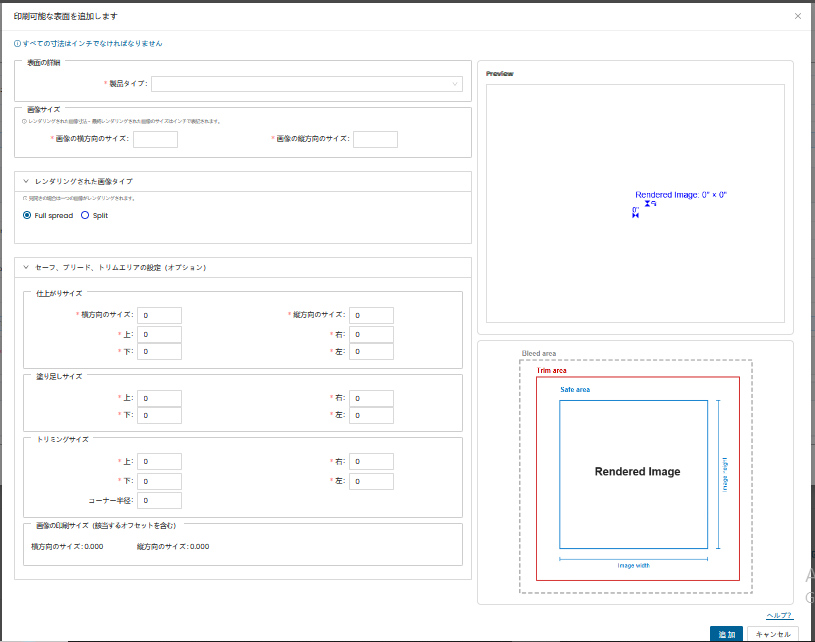The image size is (815, 642).
Task: Click the コーナー半径 input field
Action: (x=160, y=500)
